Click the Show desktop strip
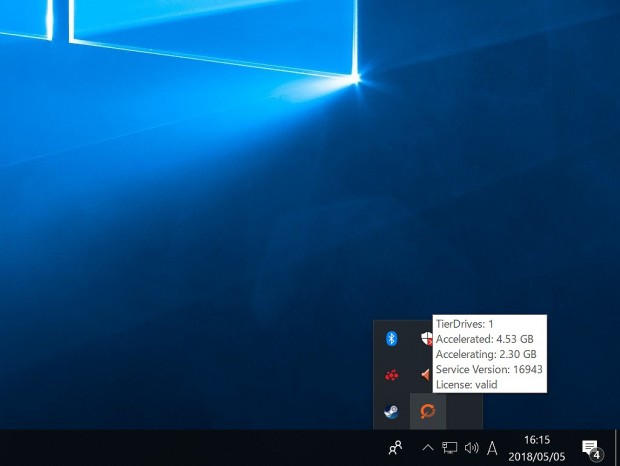The width and height of the screenshot is (620, 466). [x=617, y=447]
